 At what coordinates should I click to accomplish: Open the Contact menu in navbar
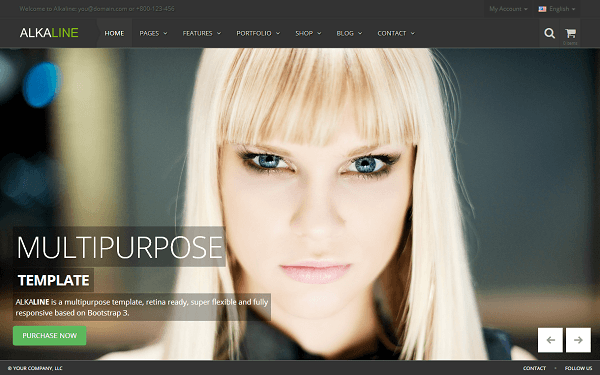[396, 33]
